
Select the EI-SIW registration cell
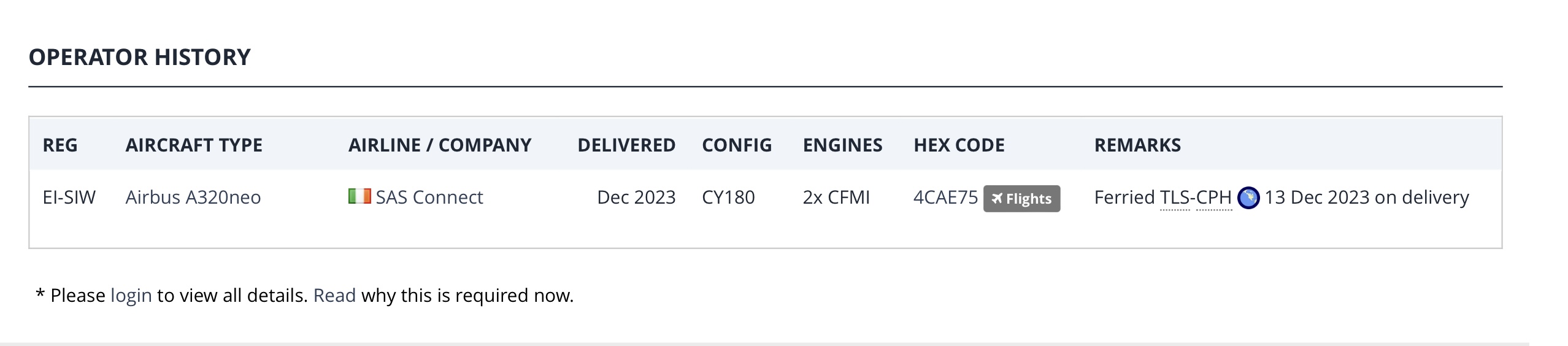(x=69, y=198)
